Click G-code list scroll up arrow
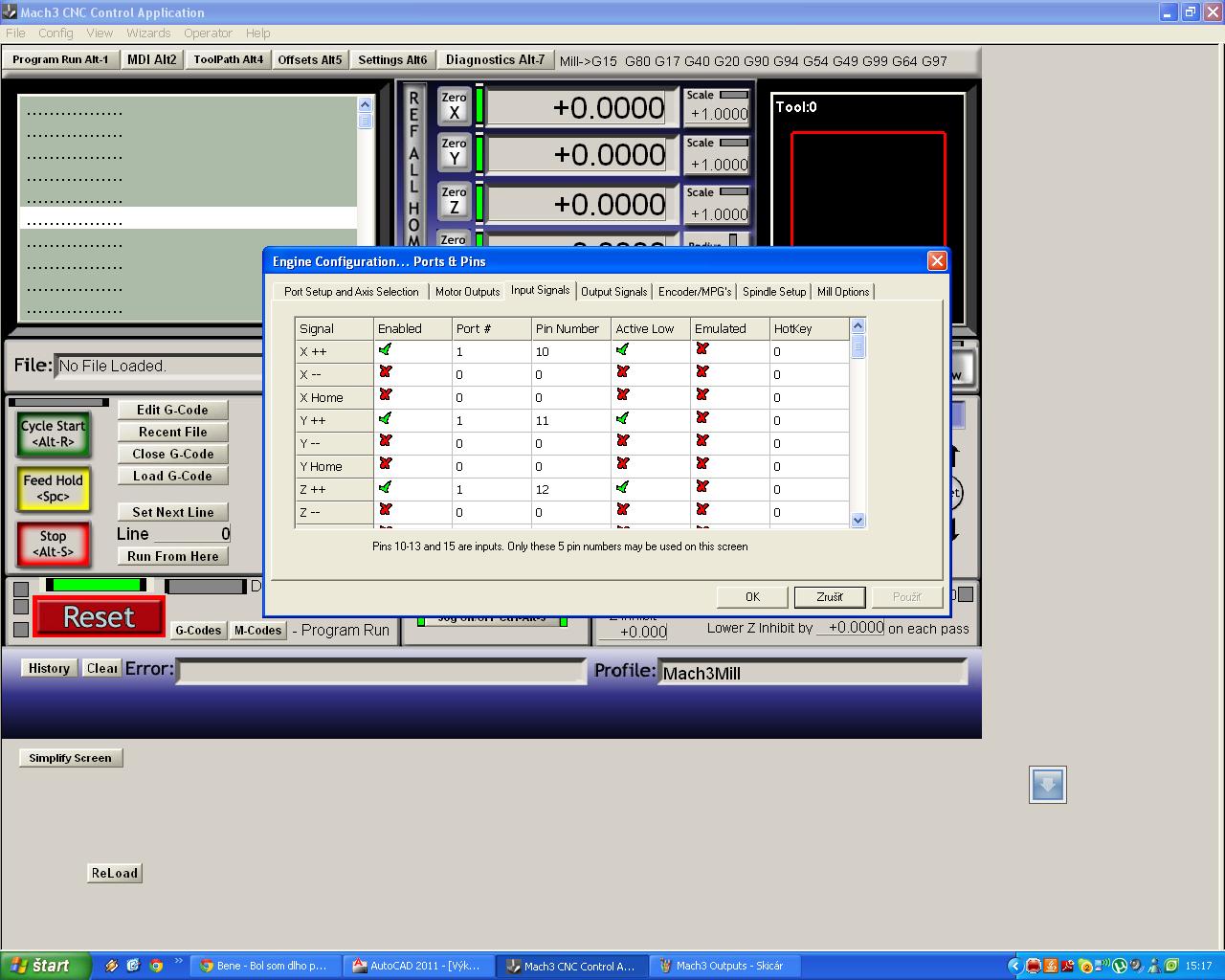 [365, 104]
